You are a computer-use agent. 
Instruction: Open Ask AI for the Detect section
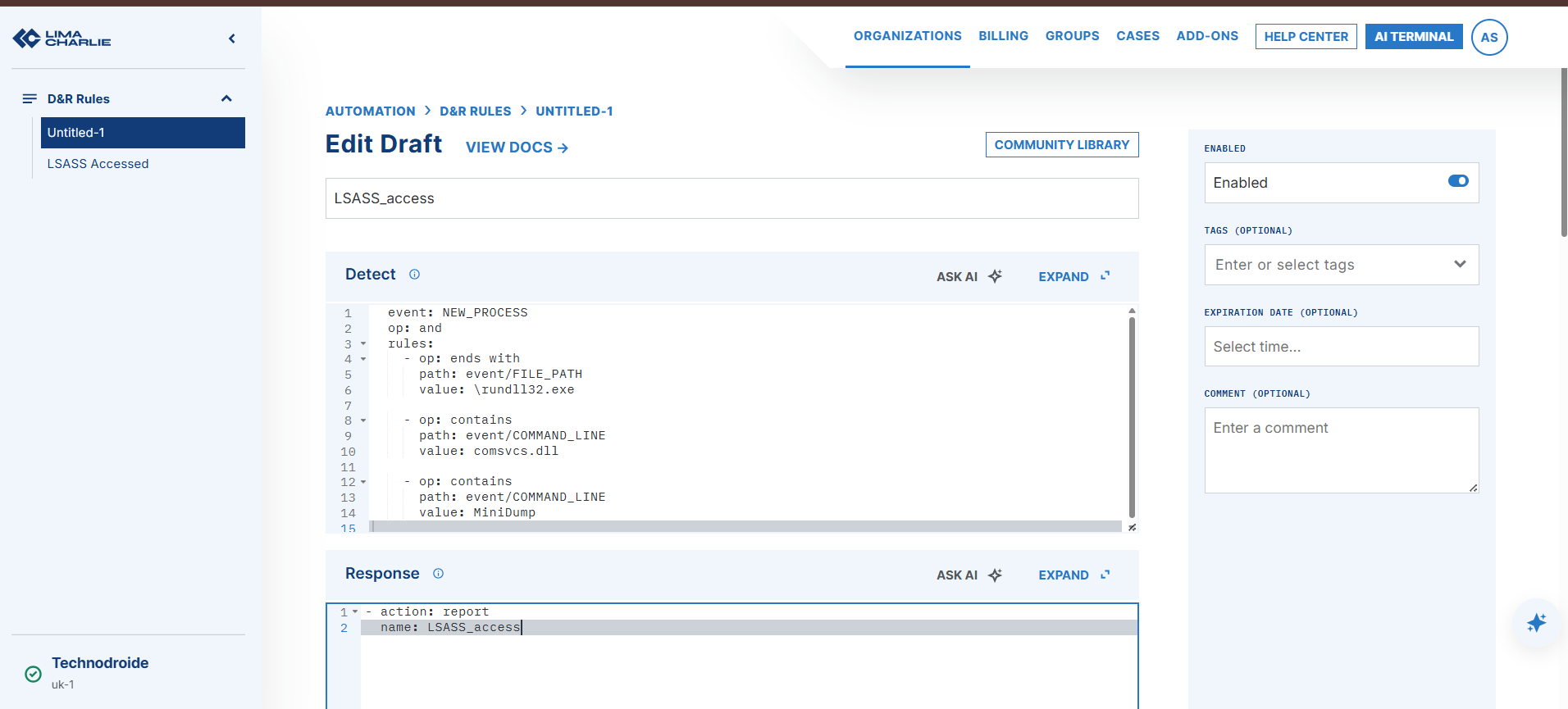[x=969, y=276]
